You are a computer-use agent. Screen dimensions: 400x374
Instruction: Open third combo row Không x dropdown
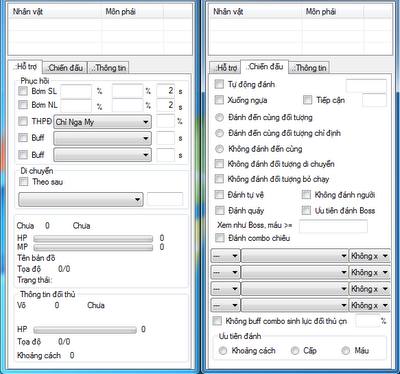click(370, 289)
